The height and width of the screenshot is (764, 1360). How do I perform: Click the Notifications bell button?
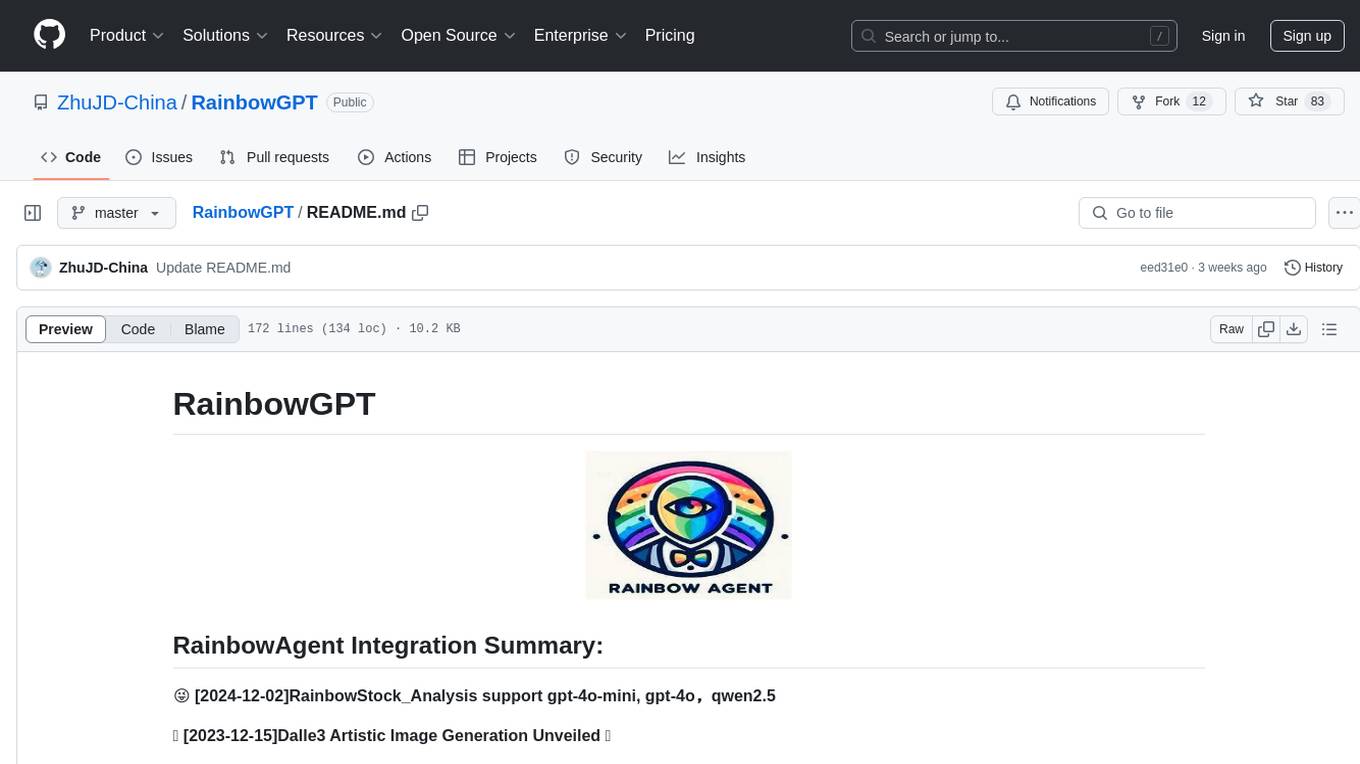[x=1050, y=102]
